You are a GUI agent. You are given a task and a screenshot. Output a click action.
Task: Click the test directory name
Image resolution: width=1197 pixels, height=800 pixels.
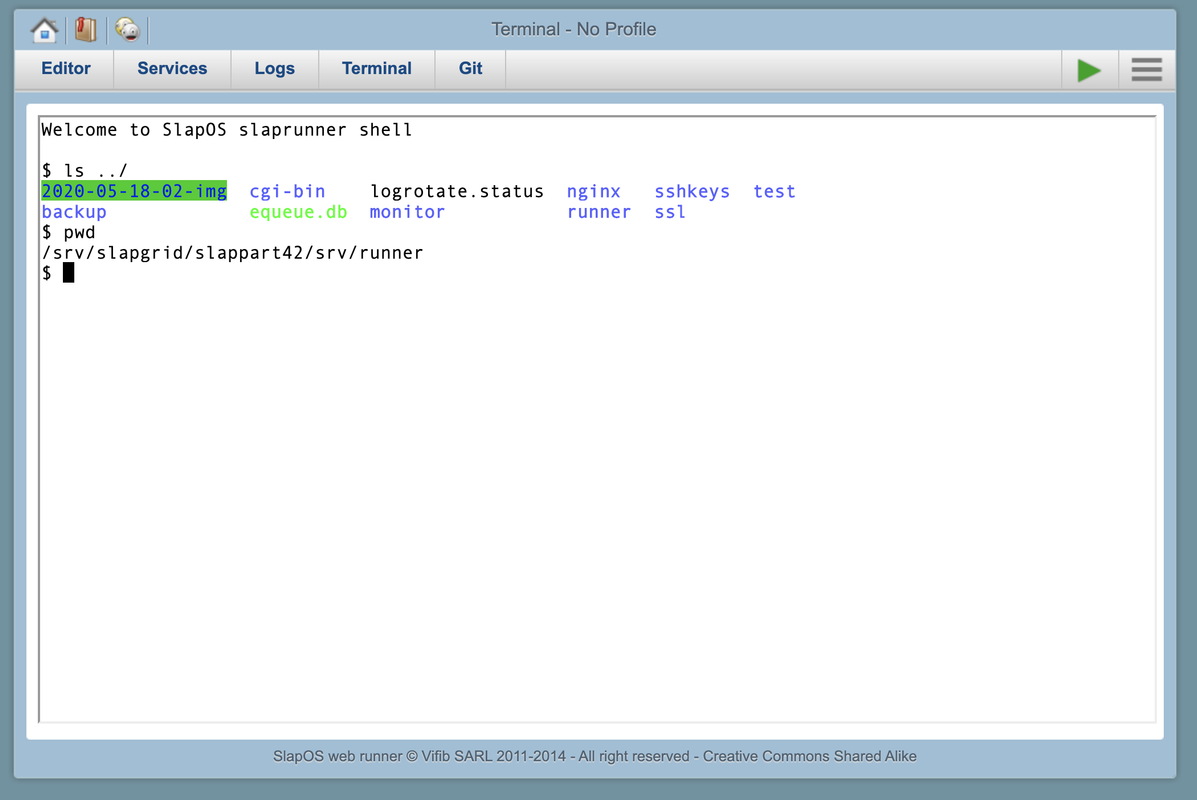774,191
